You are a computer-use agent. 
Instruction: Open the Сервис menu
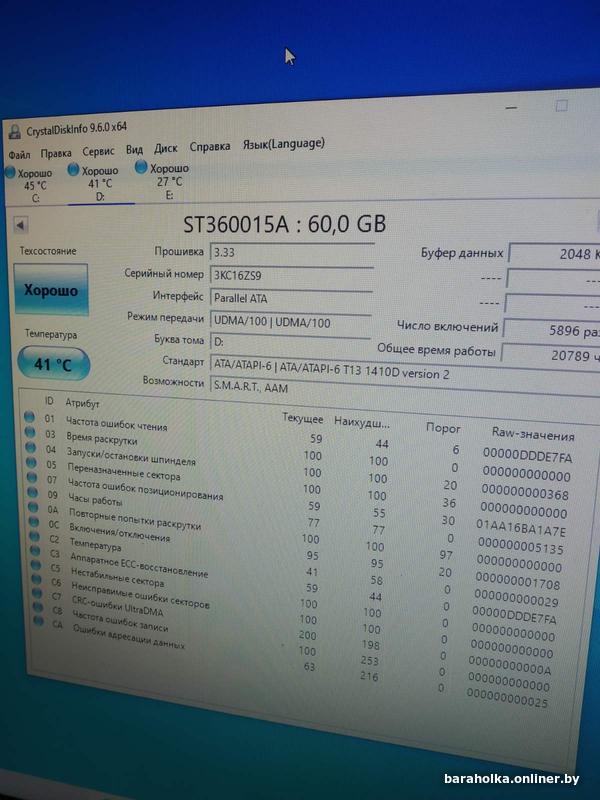pyautogui.click(x=98, y=152)
